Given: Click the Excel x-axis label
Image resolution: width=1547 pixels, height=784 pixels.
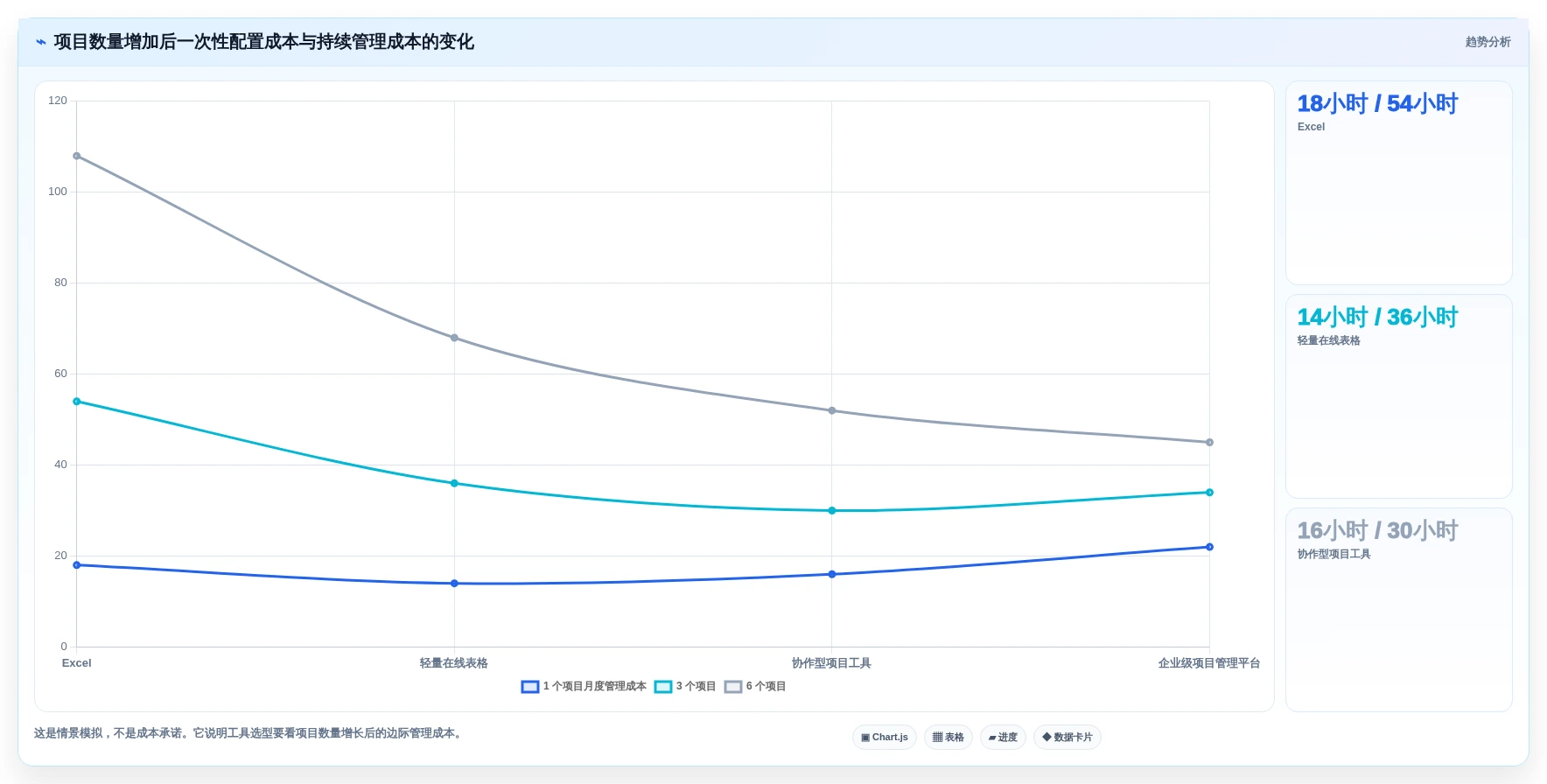Looking at the screenshot, I should click(x=77, y=663).
